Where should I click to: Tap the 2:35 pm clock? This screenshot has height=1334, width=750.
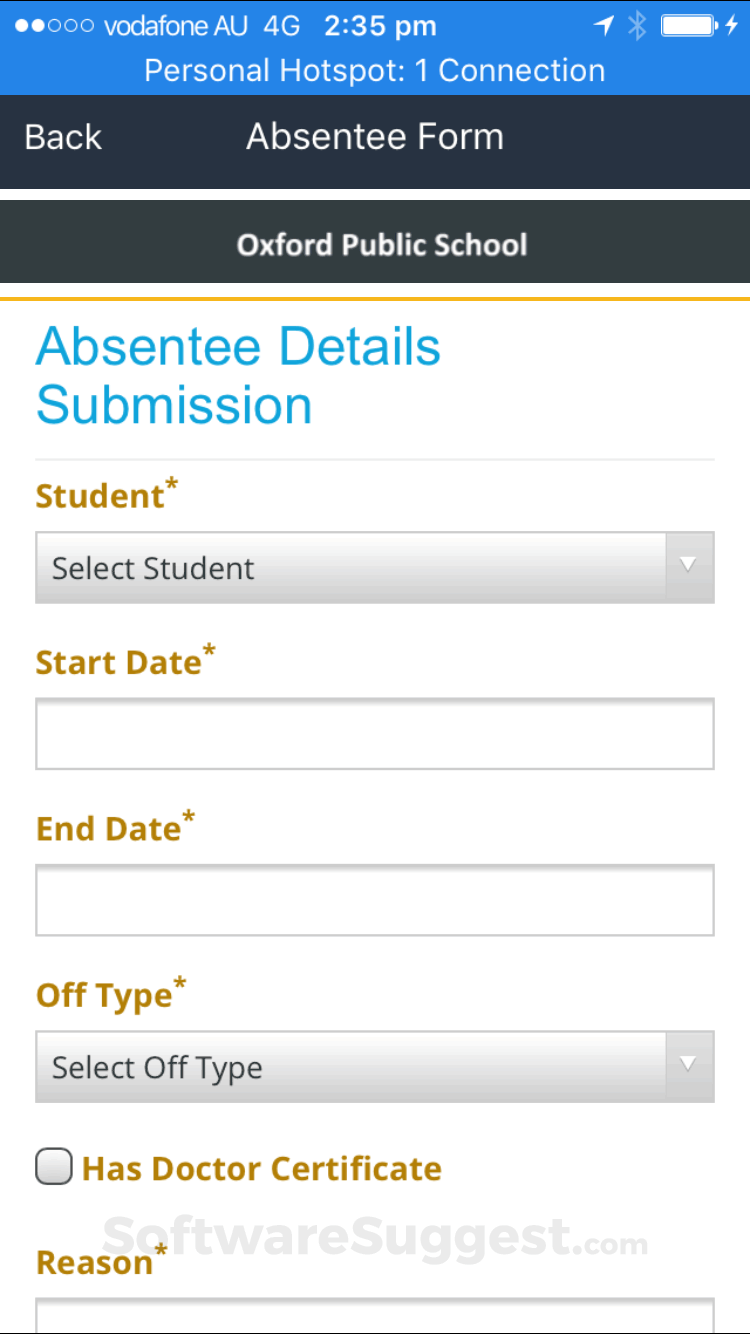coord(380,26)
